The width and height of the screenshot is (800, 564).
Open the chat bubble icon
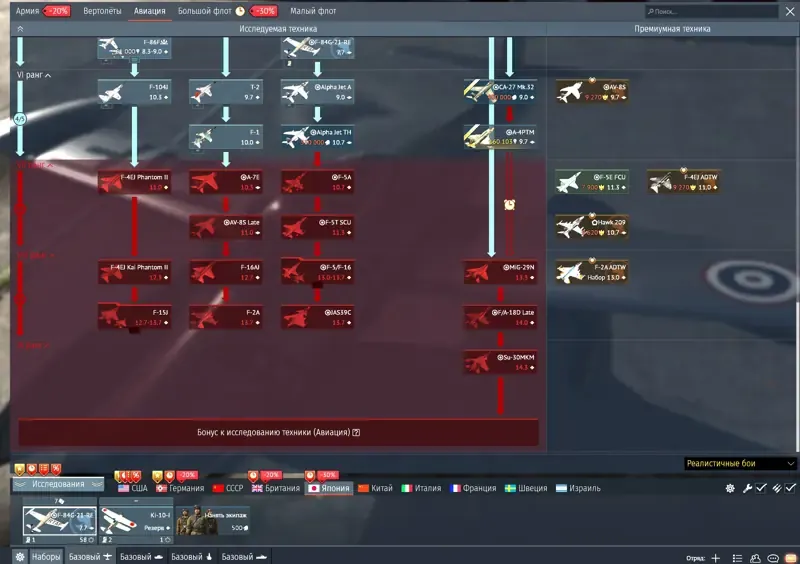[773, 558]
